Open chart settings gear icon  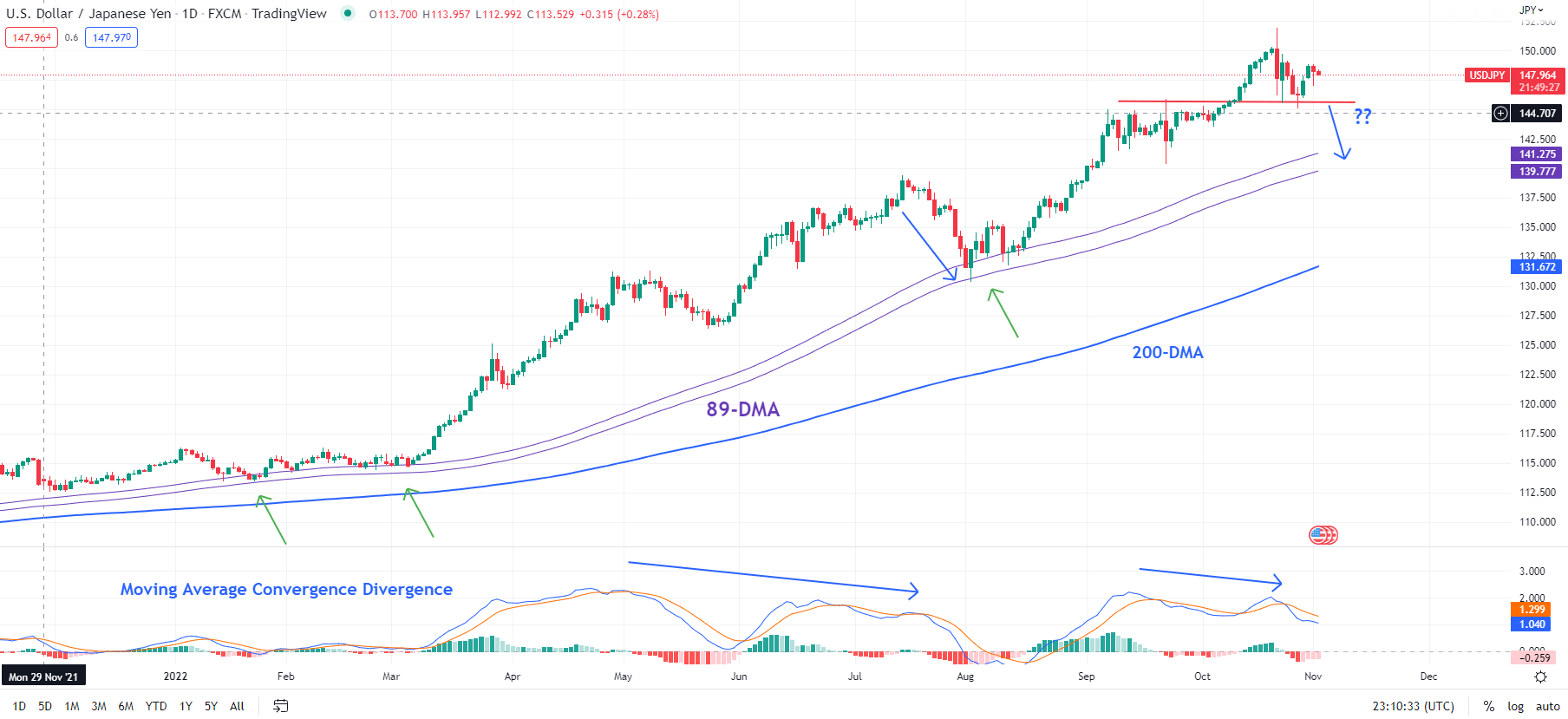[x=1540, y=677]
